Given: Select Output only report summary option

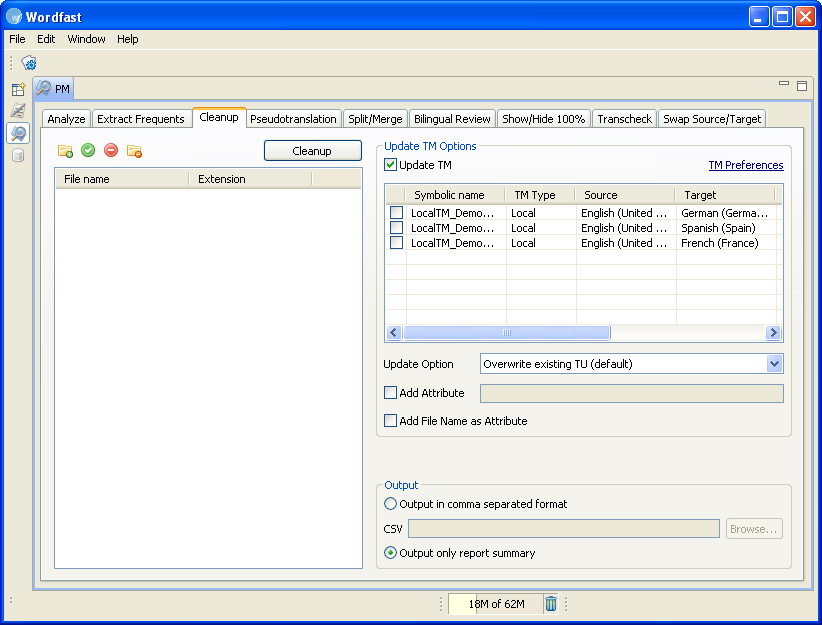Looking at the screenshot, I should [391, 553].
